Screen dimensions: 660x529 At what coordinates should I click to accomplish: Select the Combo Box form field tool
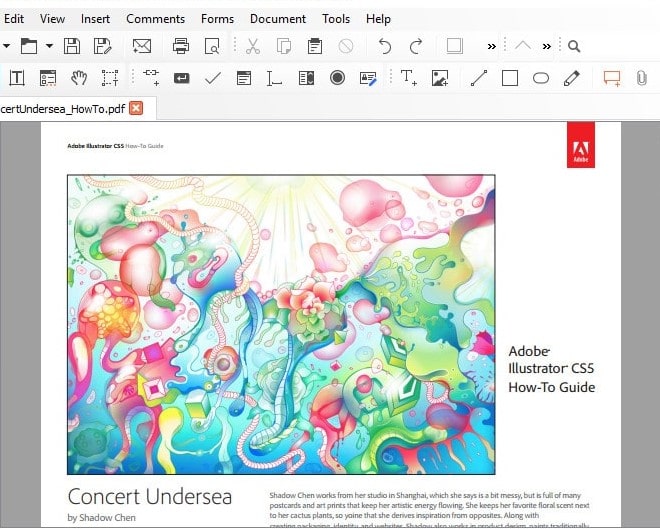pos(306,78)
